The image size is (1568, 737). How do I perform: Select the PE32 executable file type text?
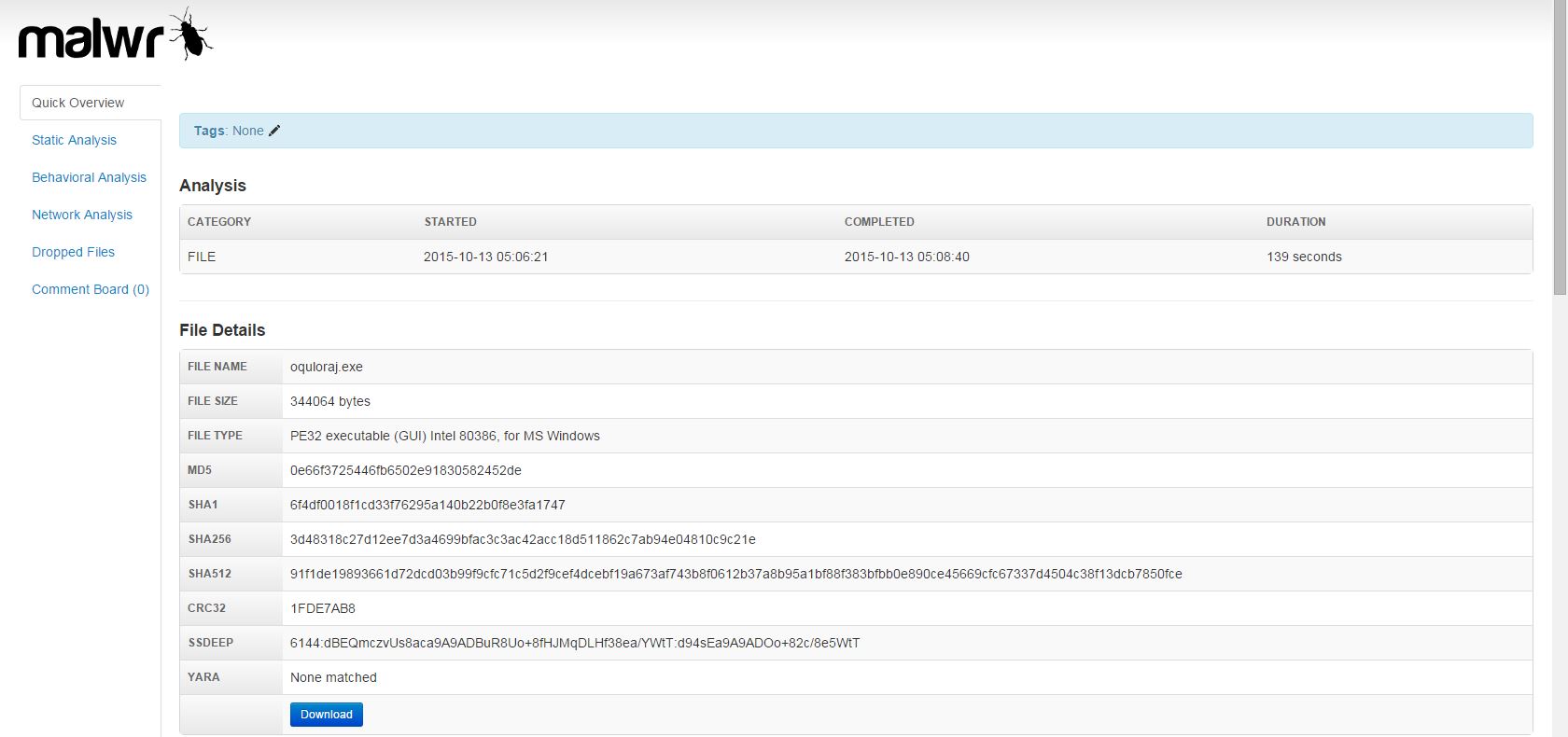click(x=445, y=436)
